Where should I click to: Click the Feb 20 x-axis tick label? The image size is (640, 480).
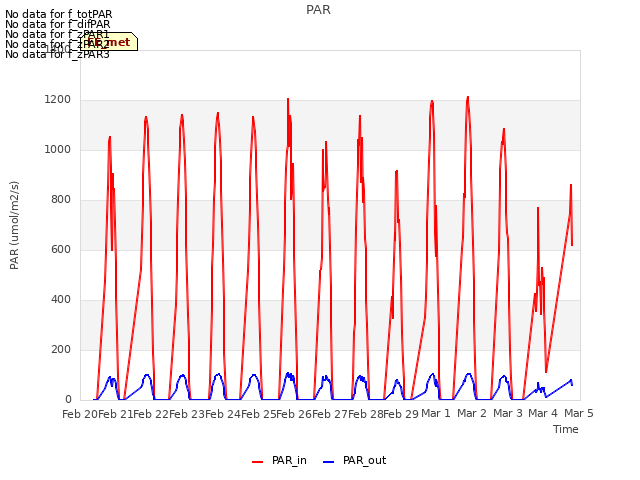pos(80,414)
